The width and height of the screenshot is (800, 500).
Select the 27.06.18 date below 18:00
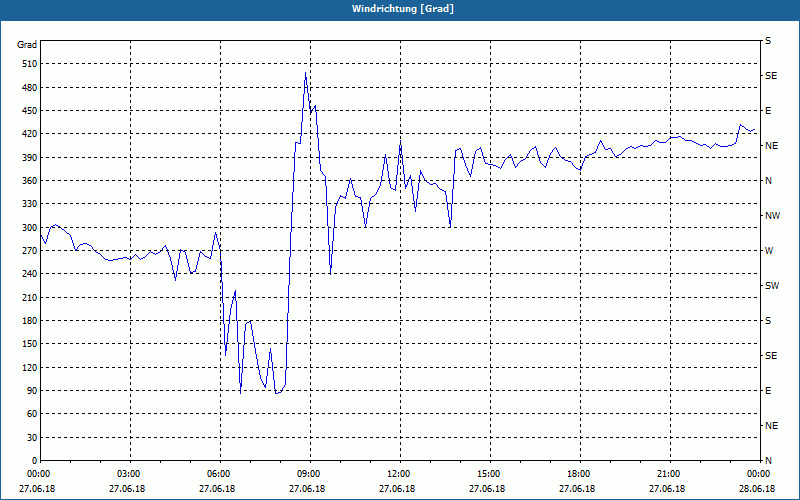pyautogui.click(x=577, y=489)
